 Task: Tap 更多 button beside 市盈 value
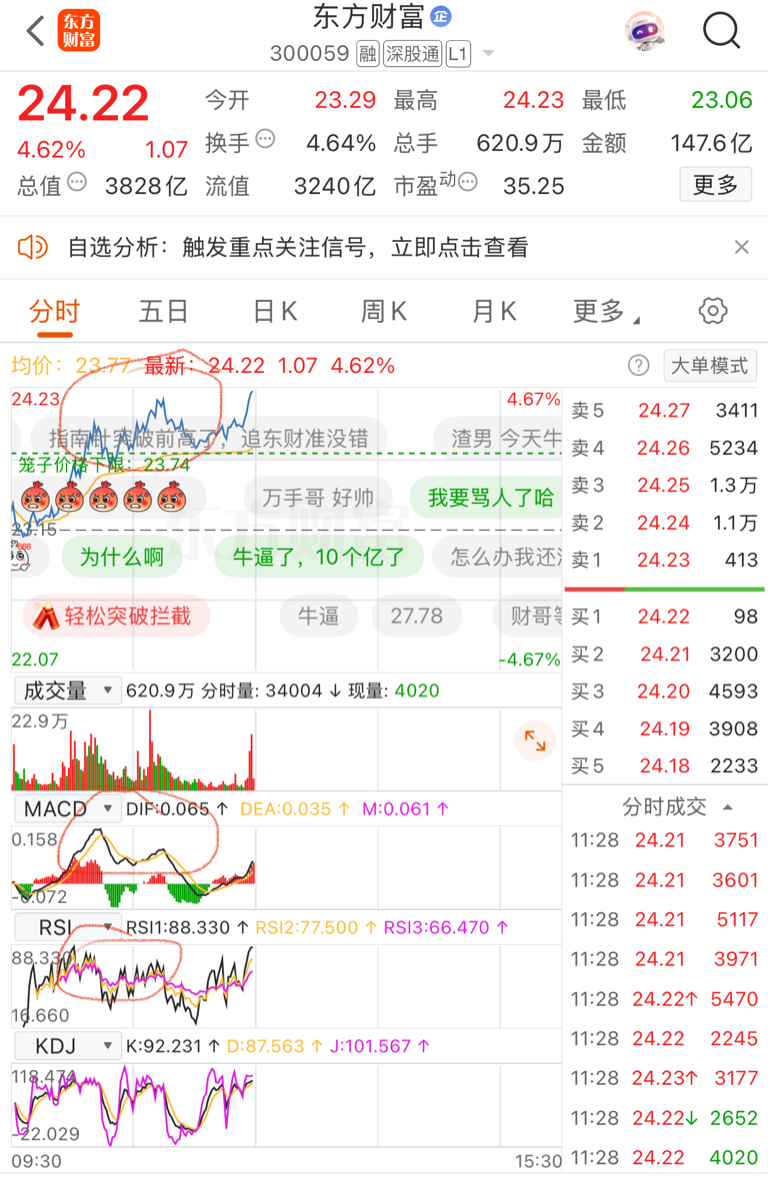coord(715,184)
